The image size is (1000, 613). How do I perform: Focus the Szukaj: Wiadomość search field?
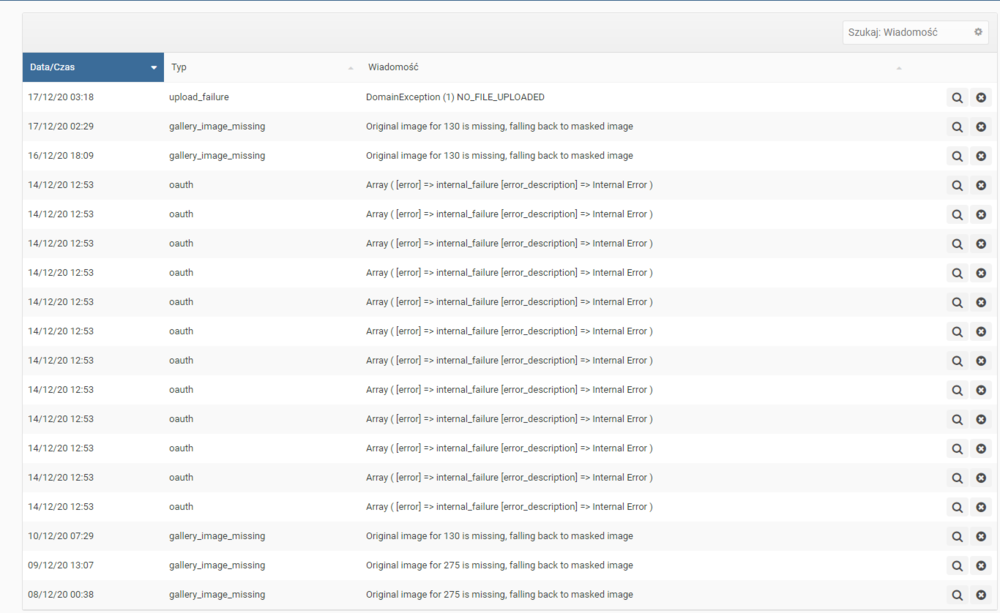click(905, 32)
